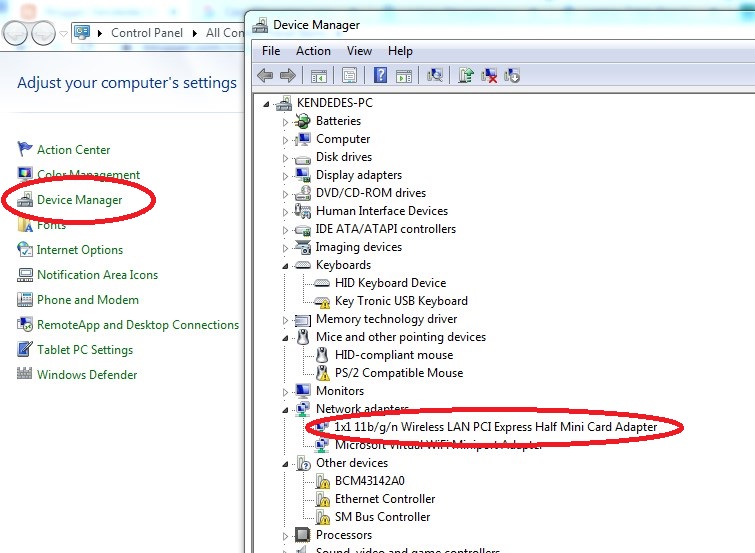Select Ethernet Controller under Other devices
The height and width of the screenshot is (553, 755).
click(x=385, y=499)
